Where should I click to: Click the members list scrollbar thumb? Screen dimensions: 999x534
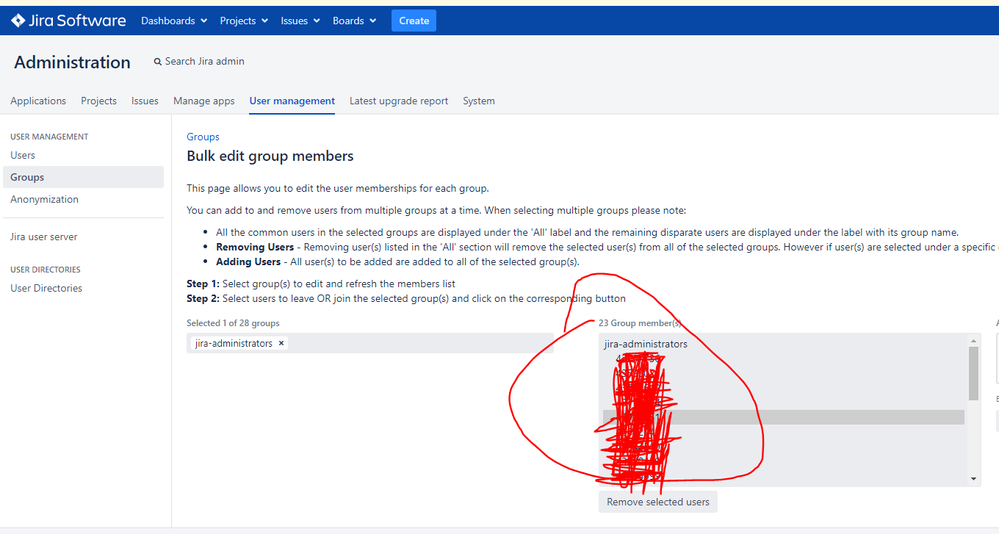[974, 373]
